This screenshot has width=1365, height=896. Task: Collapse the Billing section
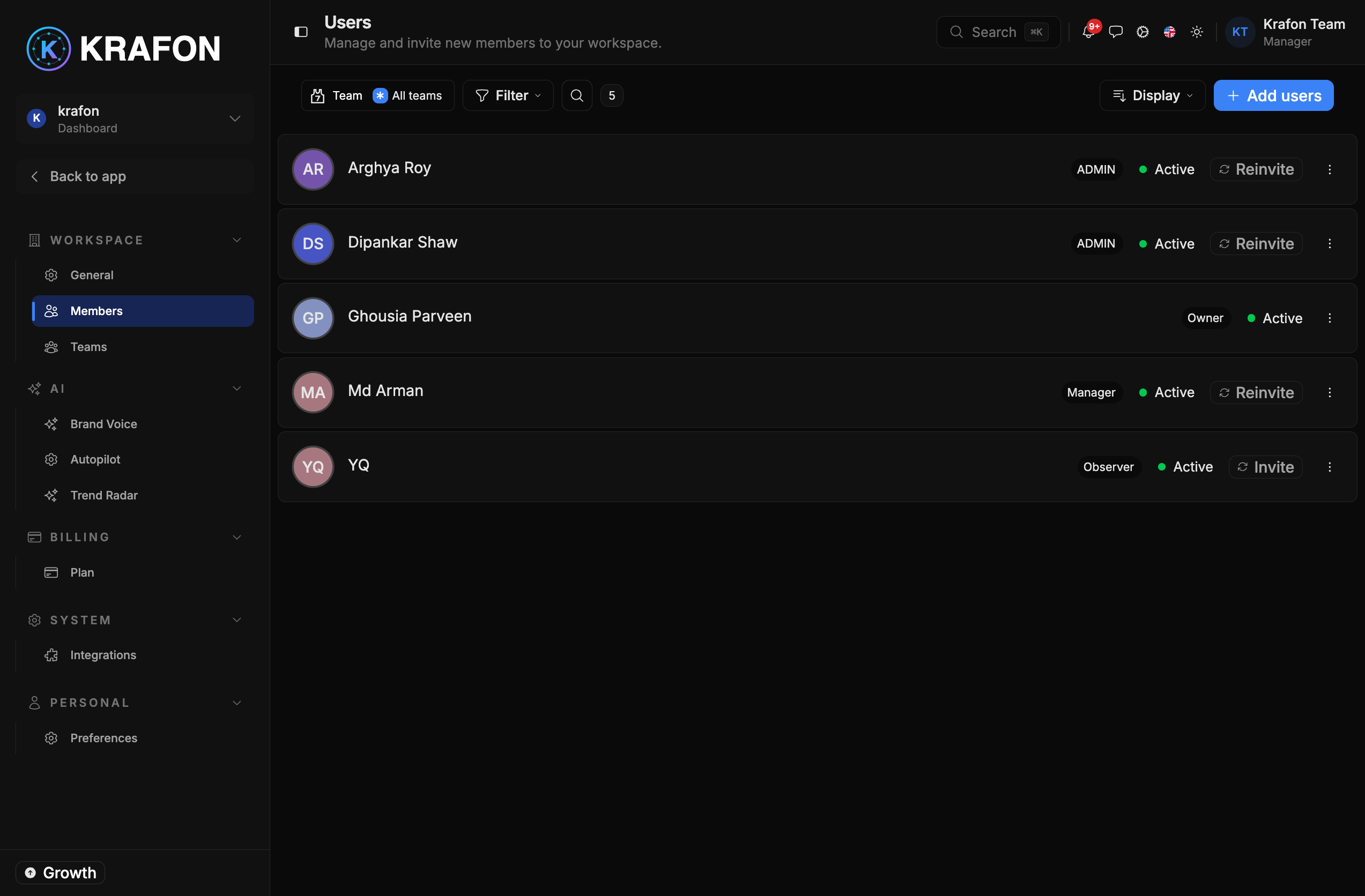[x=237, y=537]
